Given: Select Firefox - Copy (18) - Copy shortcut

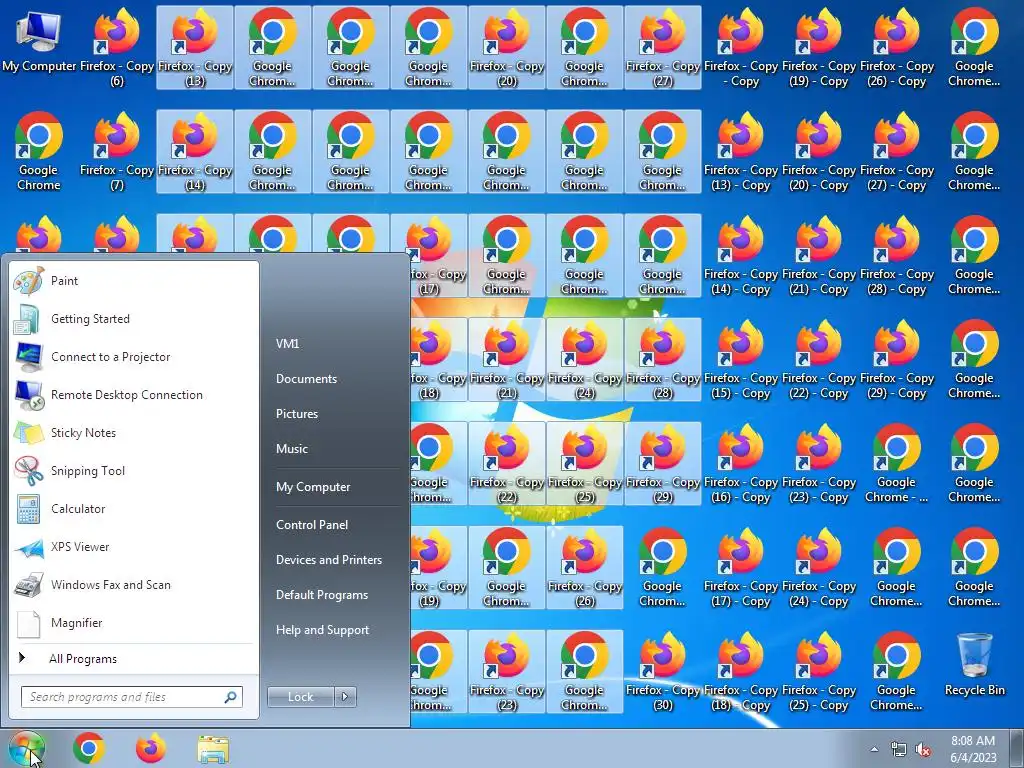Looking at the screenshot, I should pyautogui.click(x=741, y=672).
